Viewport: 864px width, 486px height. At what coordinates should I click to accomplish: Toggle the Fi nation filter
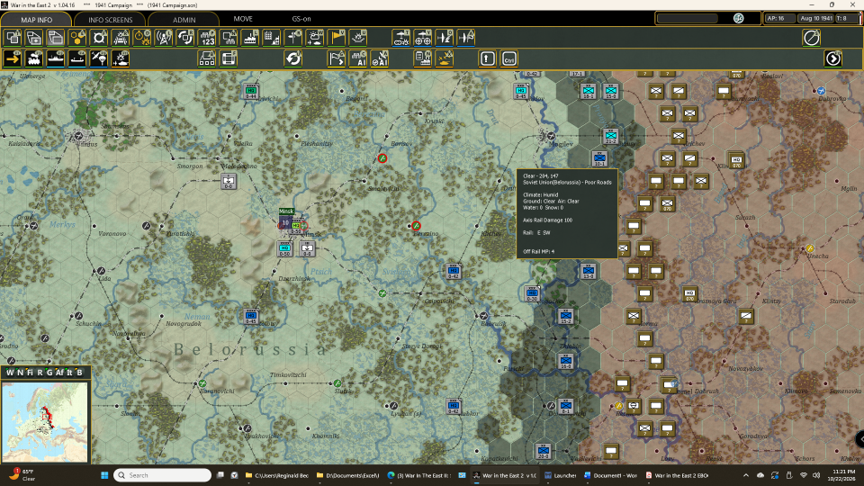30,372
